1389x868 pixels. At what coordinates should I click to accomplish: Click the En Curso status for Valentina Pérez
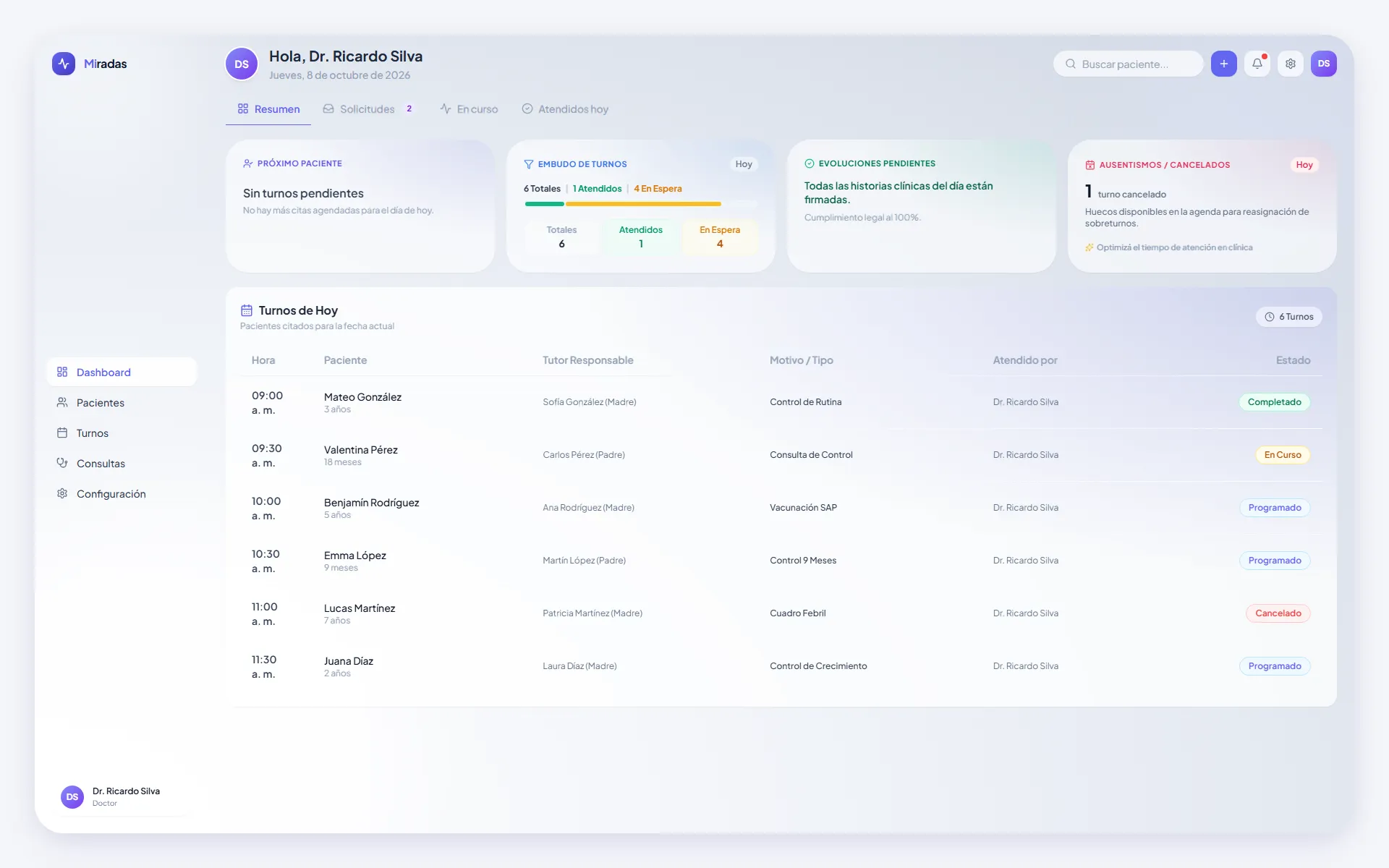tap(1283, 455)
